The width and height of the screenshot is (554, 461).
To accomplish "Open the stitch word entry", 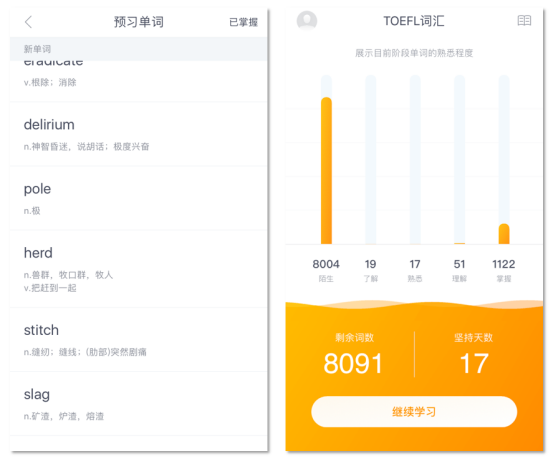I will (x=138, y=339).
